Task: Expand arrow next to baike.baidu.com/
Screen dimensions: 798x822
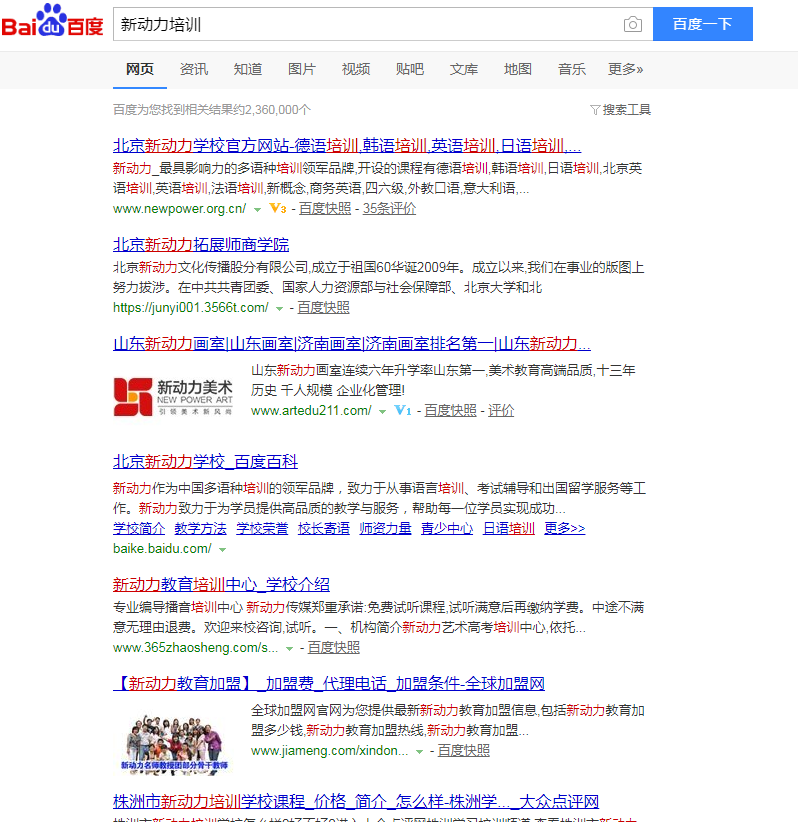Action: point(222,550)
